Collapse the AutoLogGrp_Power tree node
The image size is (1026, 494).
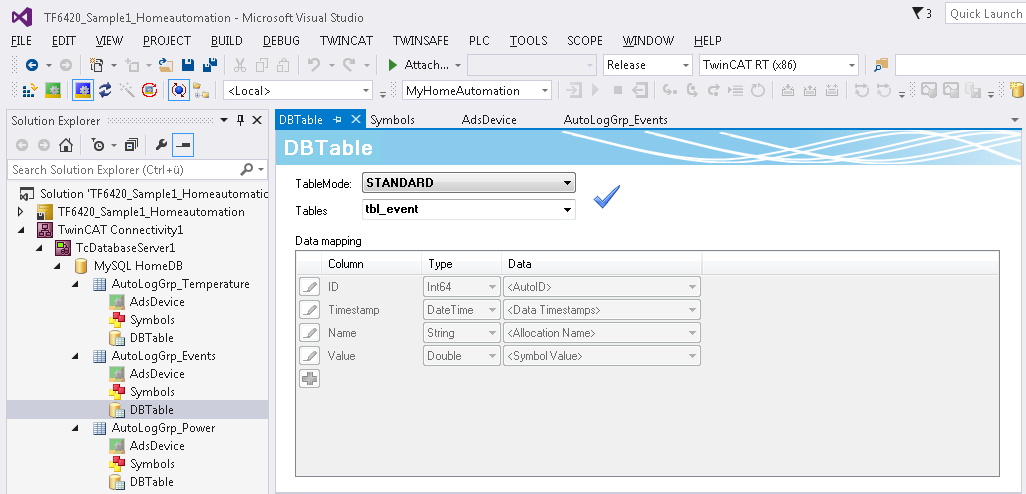pos(75,428)
